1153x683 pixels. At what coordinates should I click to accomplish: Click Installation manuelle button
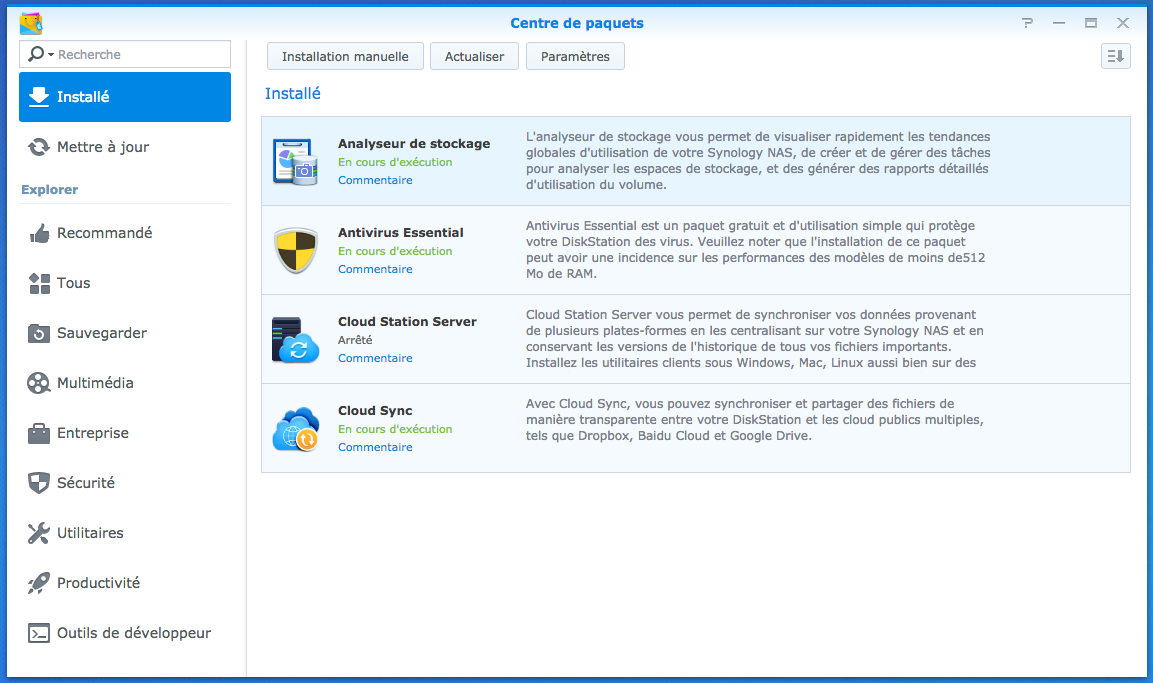click(345, 57)
